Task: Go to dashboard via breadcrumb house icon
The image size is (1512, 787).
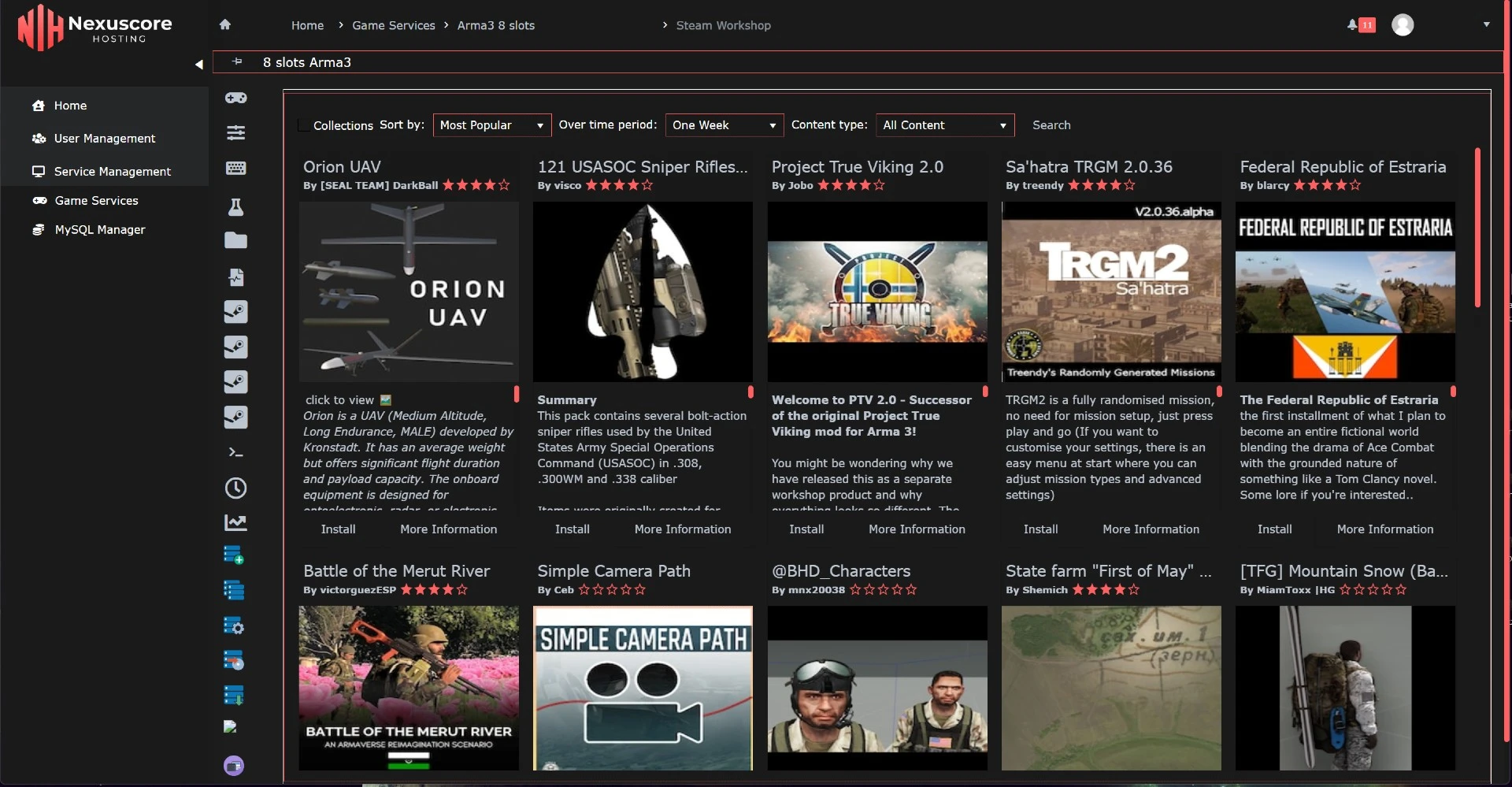Action: pos(225,24)
